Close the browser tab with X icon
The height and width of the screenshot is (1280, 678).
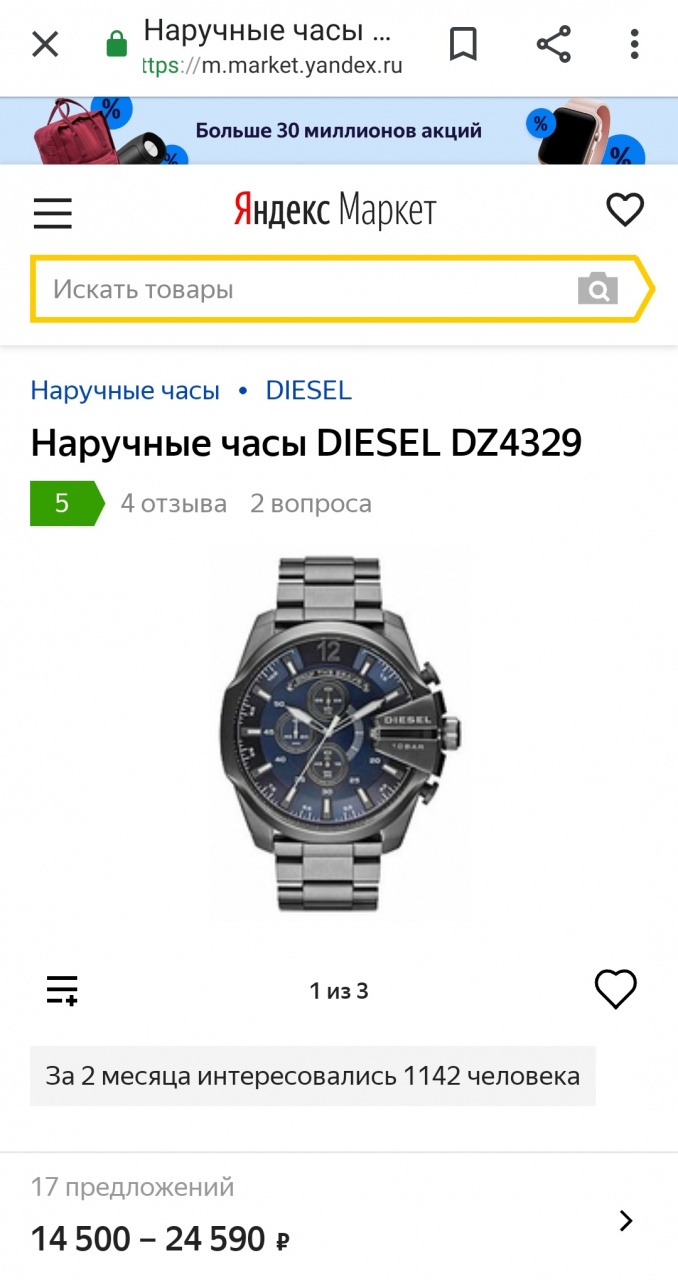tap(45, 44)
